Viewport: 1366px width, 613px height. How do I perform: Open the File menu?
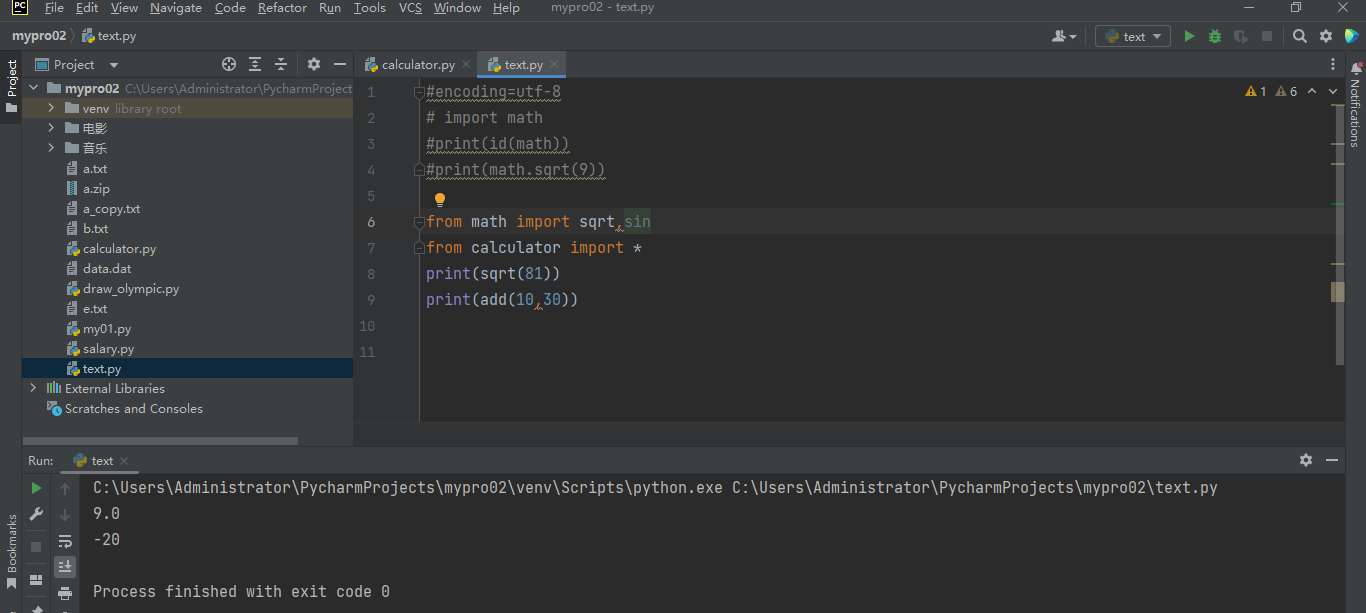tap(54, 8)
